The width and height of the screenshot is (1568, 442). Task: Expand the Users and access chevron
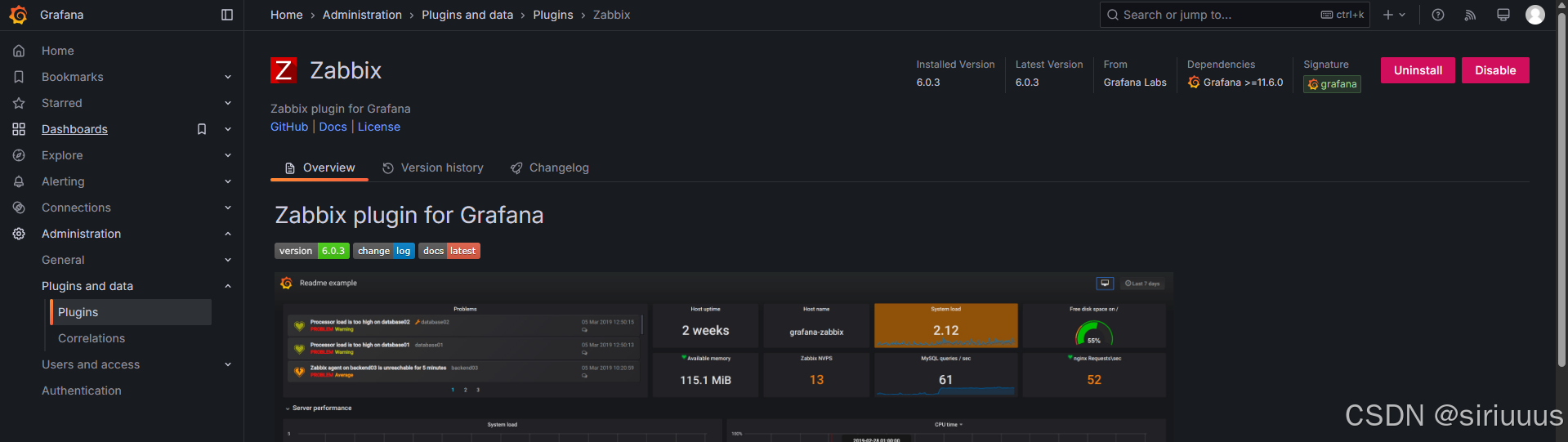coord(228,364)
